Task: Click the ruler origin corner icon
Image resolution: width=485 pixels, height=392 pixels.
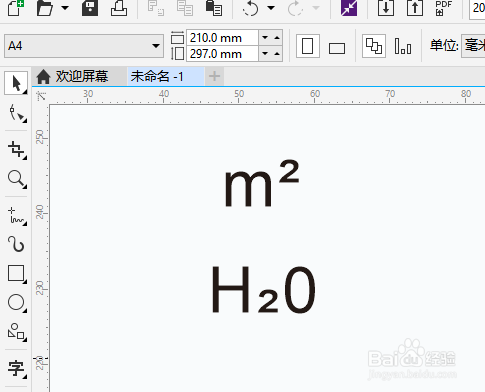Action: (x=41, y=96)
